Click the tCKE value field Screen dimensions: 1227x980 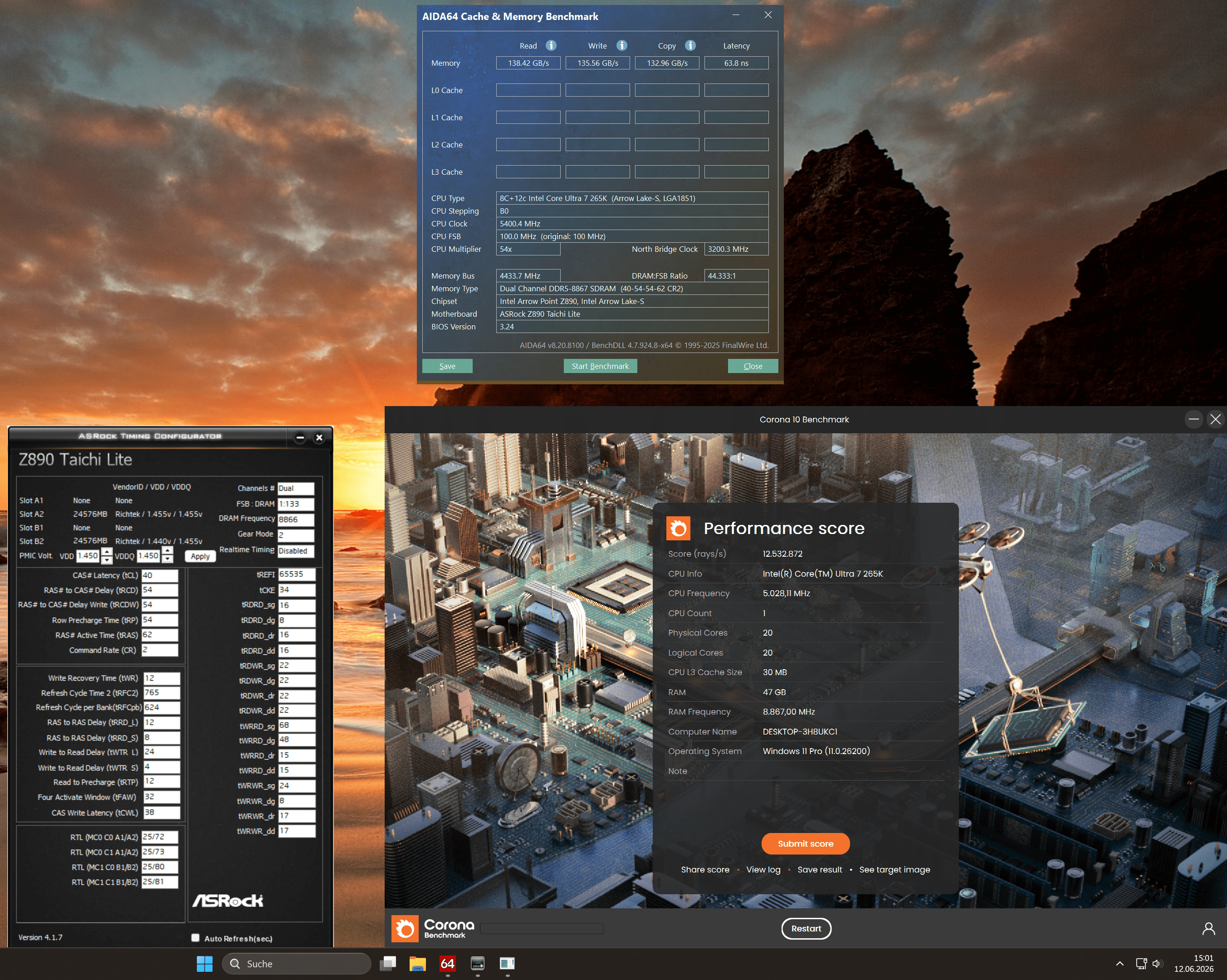click(297, 590)
